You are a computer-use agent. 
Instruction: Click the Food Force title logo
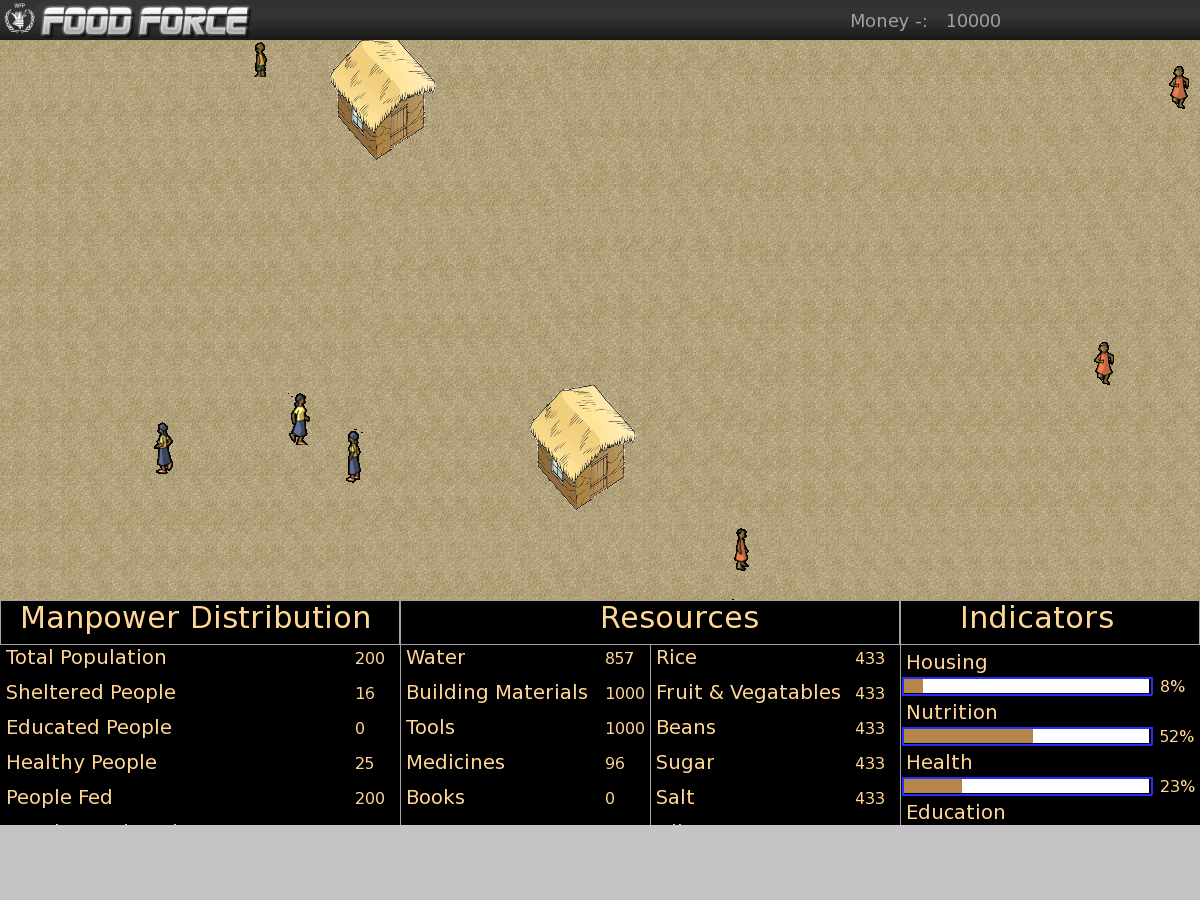pyautogui.click(x=145, y=21)
